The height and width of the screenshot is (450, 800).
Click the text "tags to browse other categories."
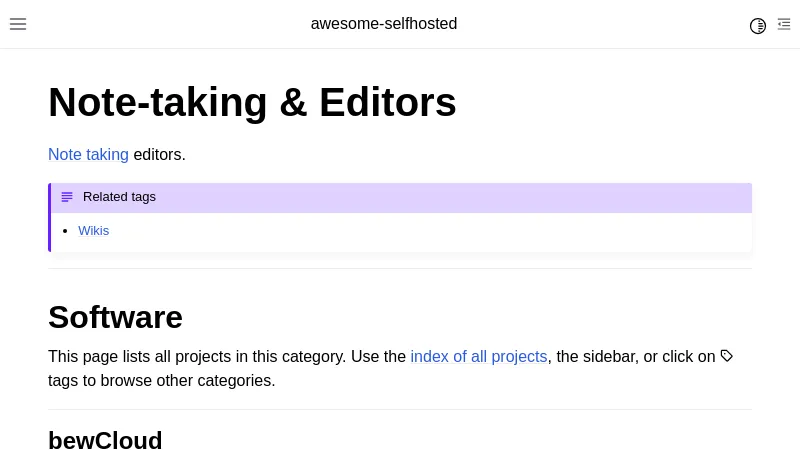(161, 381)
